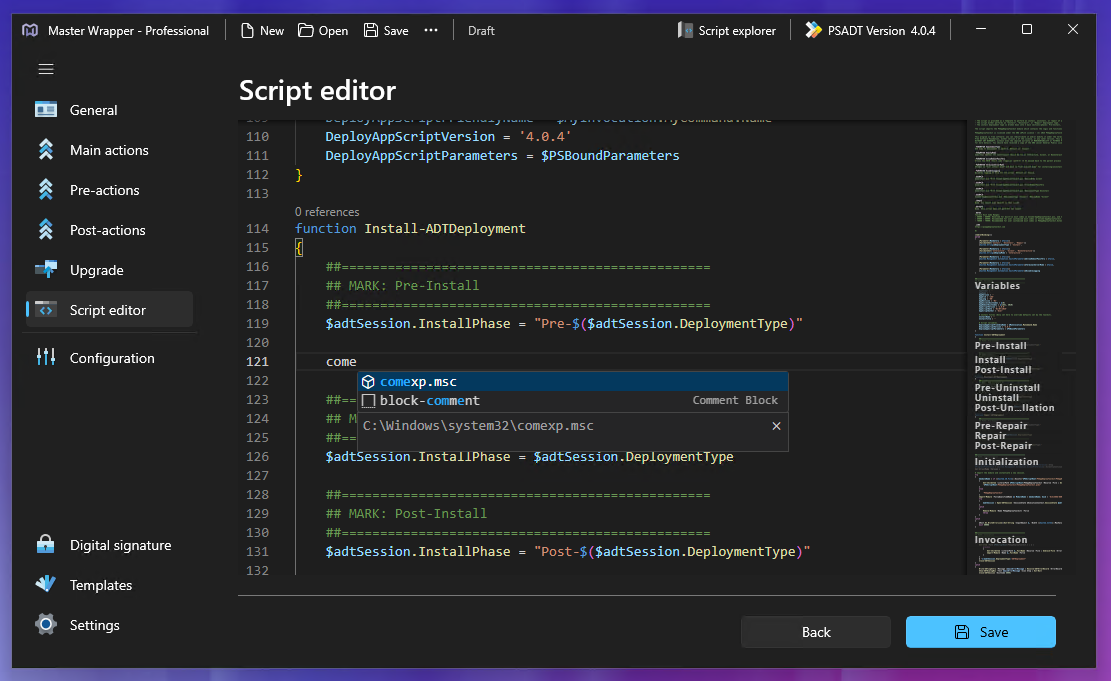Jump to Post-Repair section in minimap
The height and width of the screenshot is (681, 1111).
pos(1003,446)
